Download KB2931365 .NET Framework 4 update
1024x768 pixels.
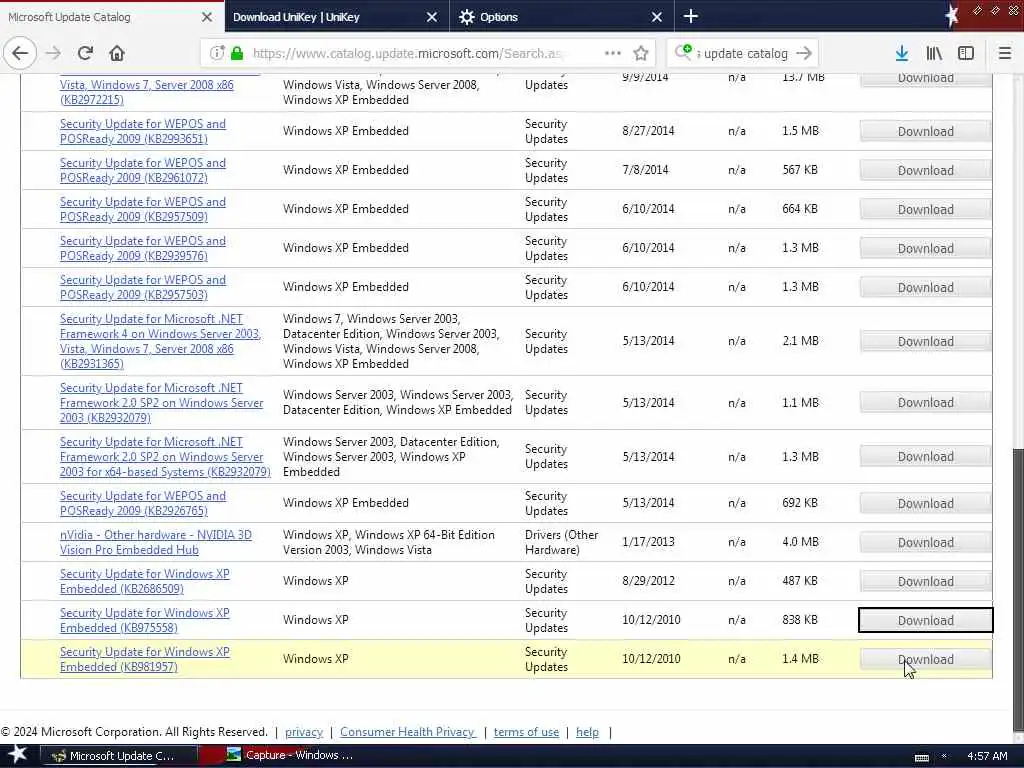[925, 342]
